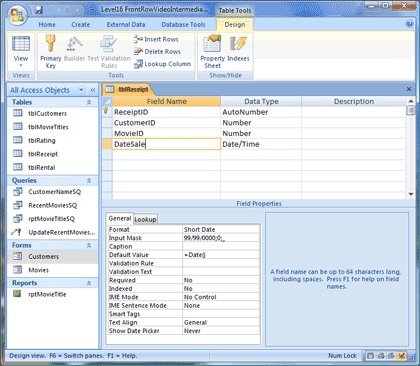Click the Input Mask property value

(221, 238)
